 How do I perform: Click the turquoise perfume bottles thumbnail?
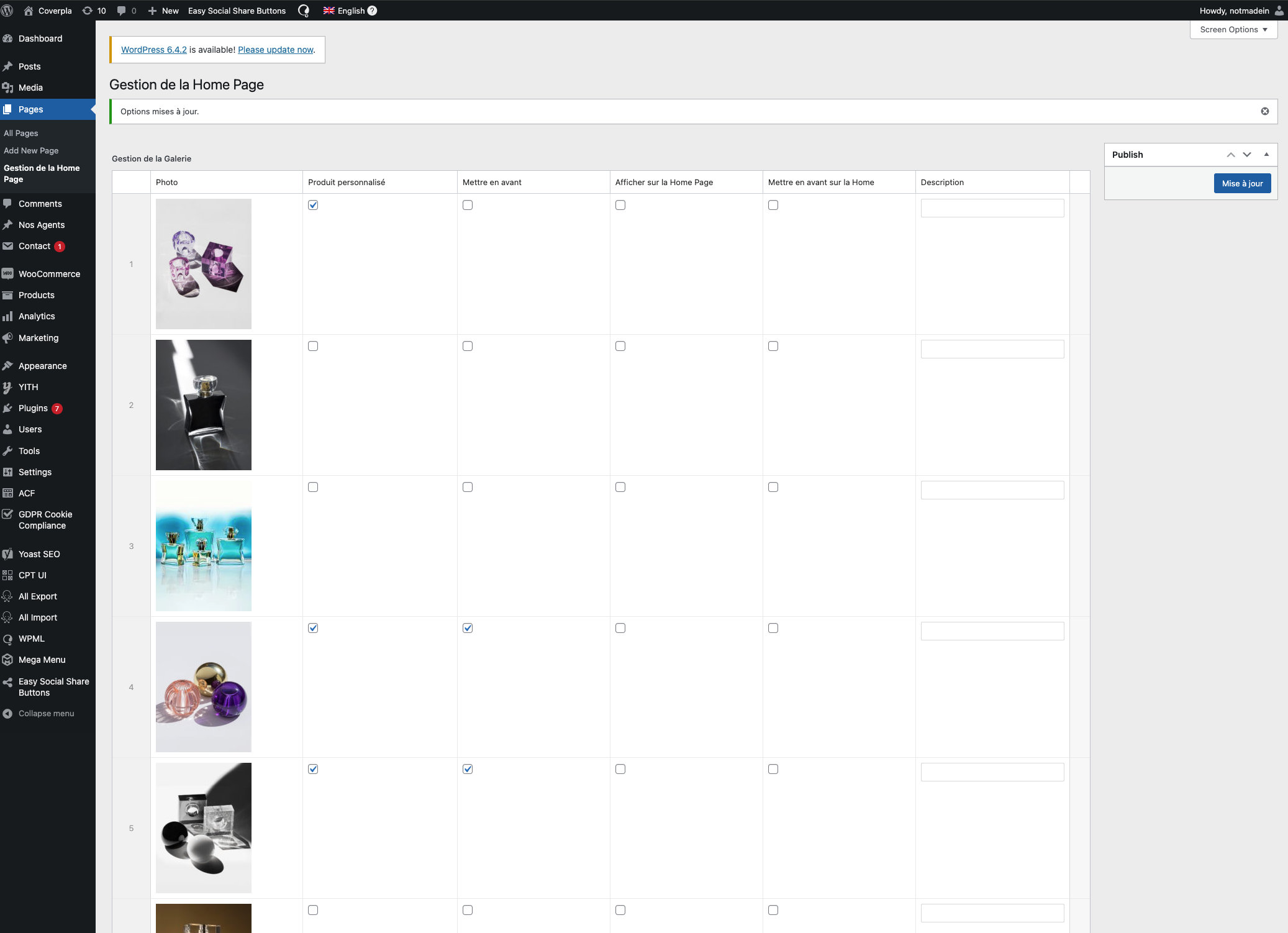204,546
